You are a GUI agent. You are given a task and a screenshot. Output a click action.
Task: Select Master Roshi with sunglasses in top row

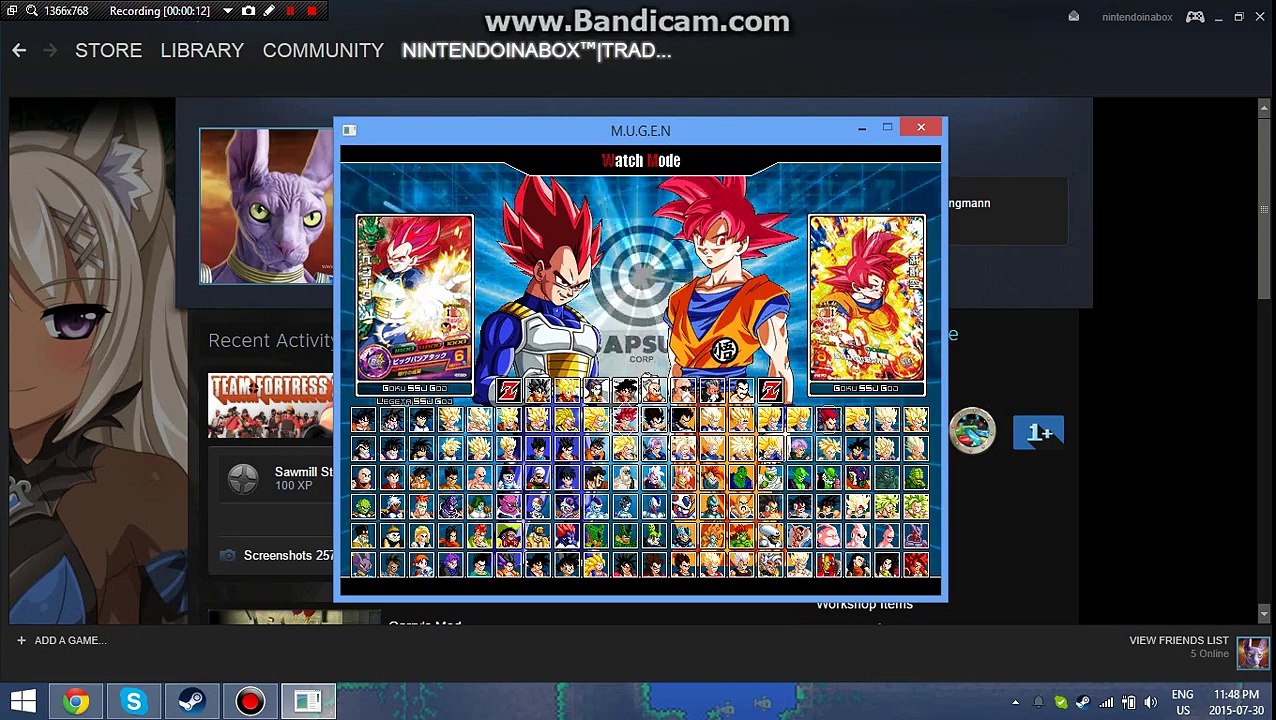(683, 390)
